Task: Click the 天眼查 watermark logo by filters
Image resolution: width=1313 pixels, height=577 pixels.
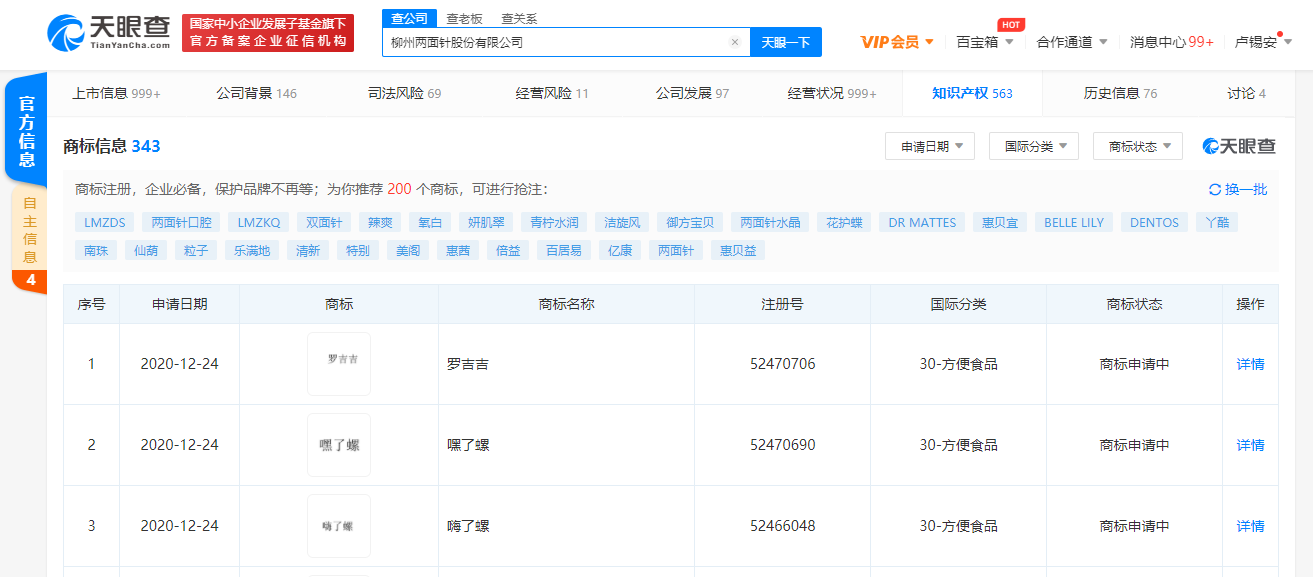Action: click(x=1239, y=146)
